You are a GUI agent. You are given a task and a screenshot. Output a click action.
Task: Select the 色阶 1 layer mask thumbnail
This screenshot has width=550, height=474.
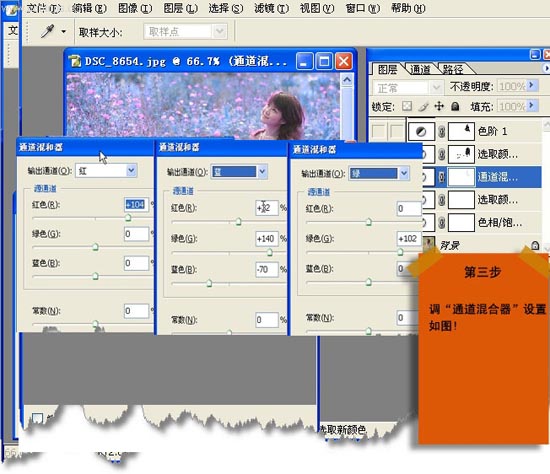coord(462,132)
